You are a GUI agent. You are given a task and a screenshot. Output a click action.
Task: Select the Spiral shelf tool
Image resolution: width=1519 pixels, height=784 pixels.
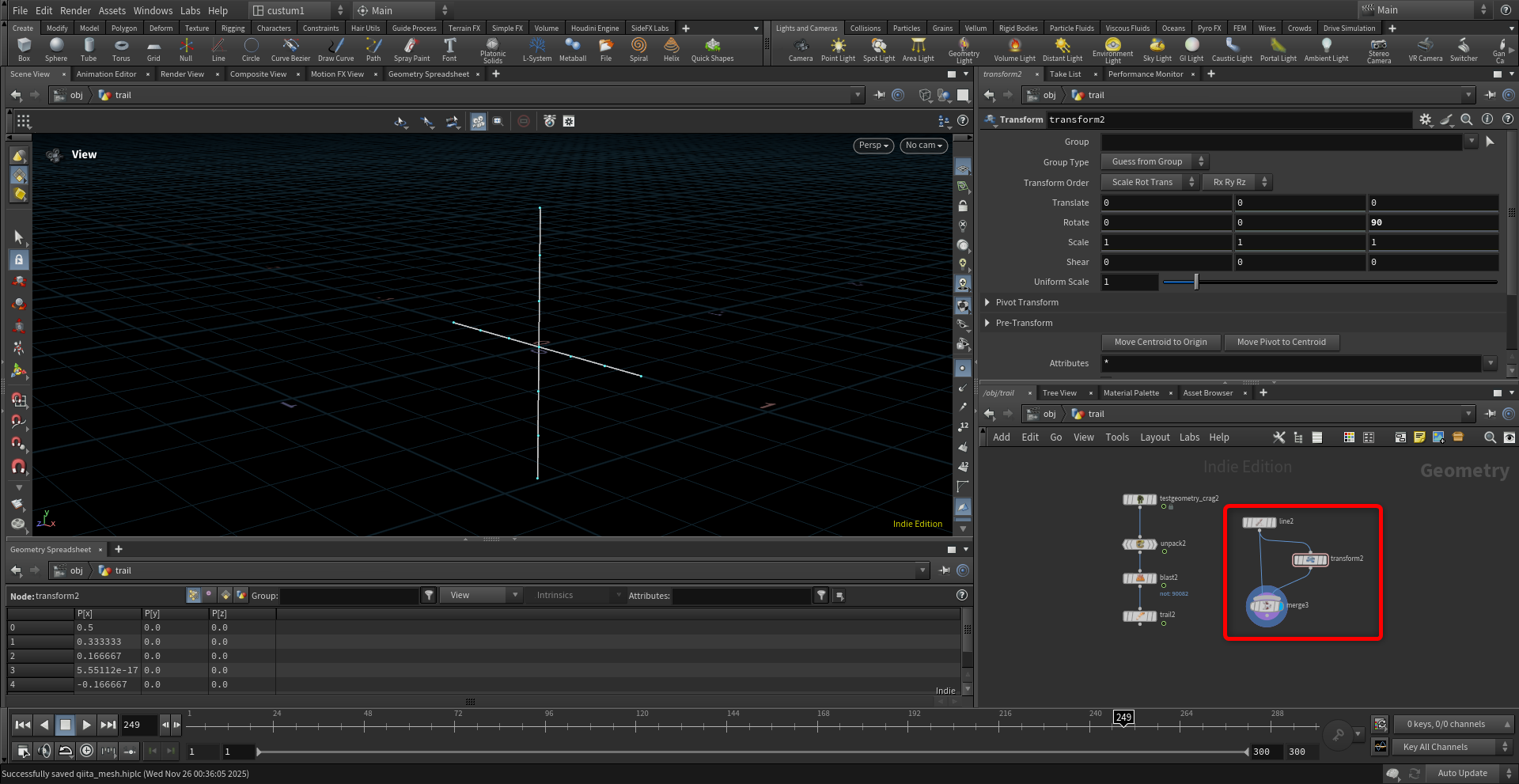click(638, 48)
